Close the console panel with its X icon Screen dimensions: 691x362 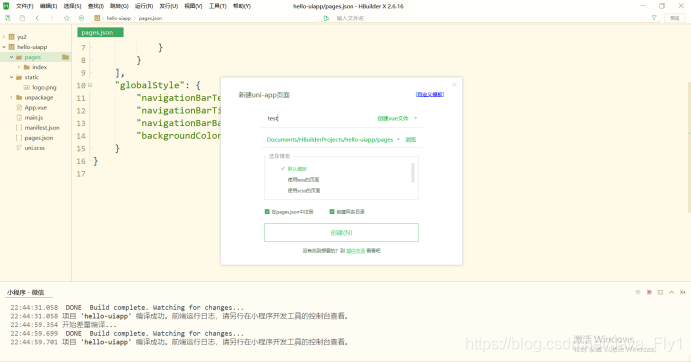(x=682, y=292)
